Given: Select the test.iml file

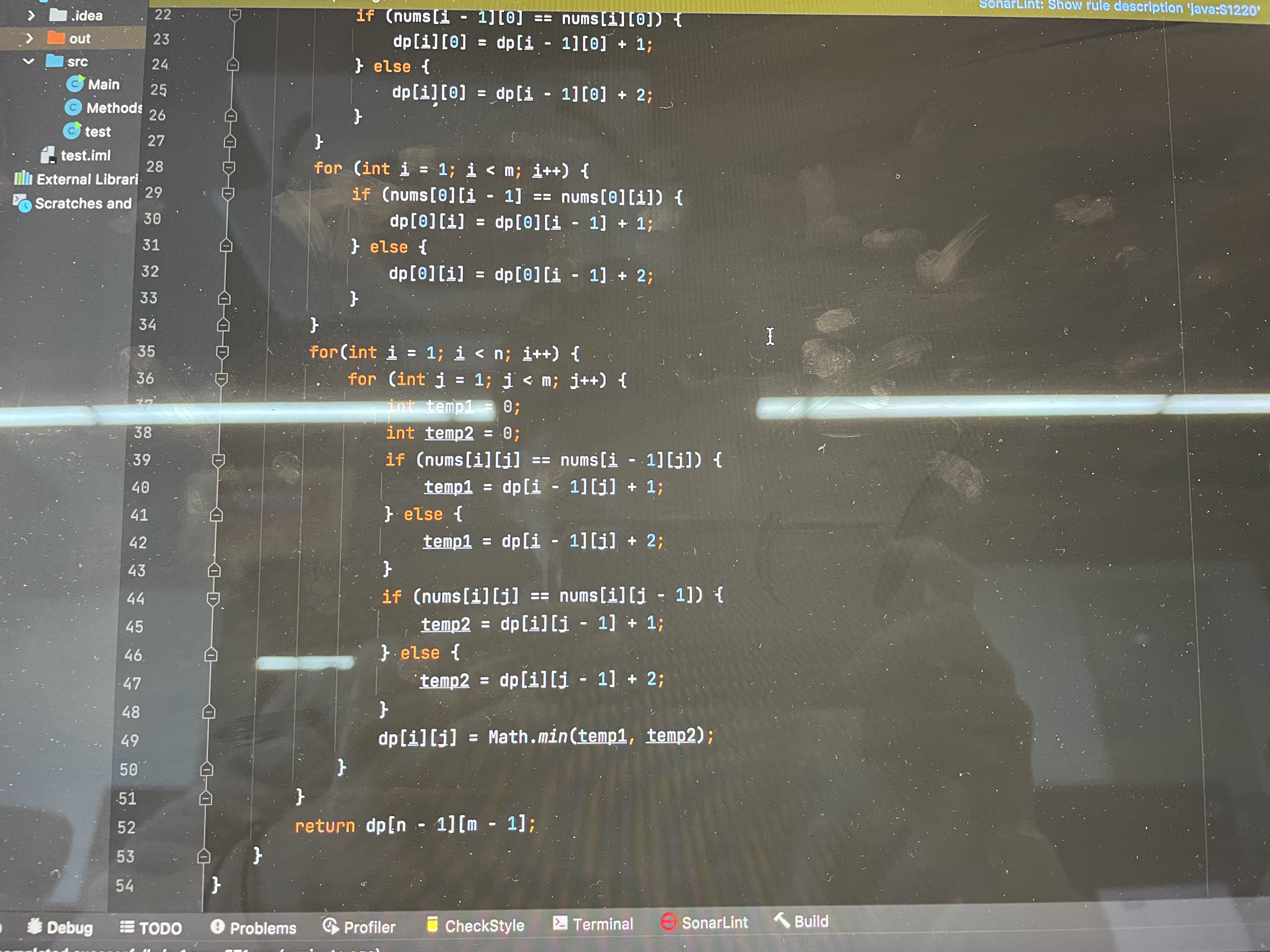Looking at the screenshot, I should click(x=85, y=156).
